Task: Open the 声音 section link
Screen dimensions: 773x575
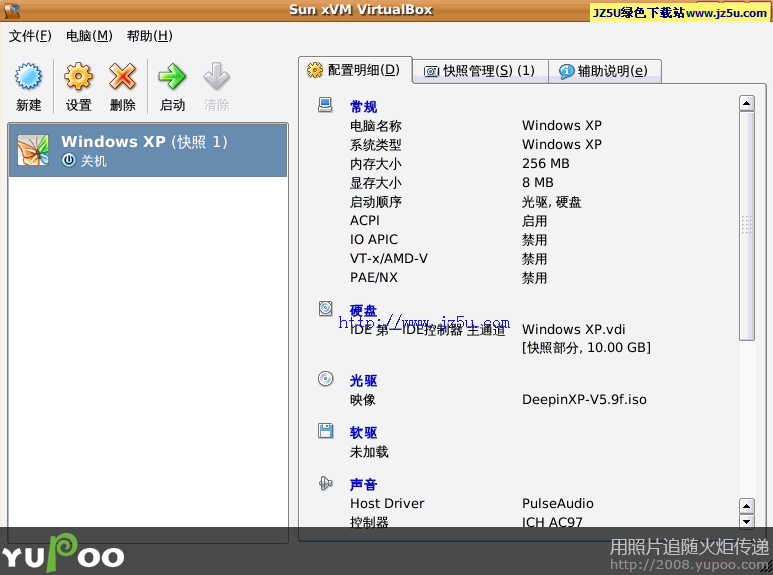Action: (x=363, y=484)
